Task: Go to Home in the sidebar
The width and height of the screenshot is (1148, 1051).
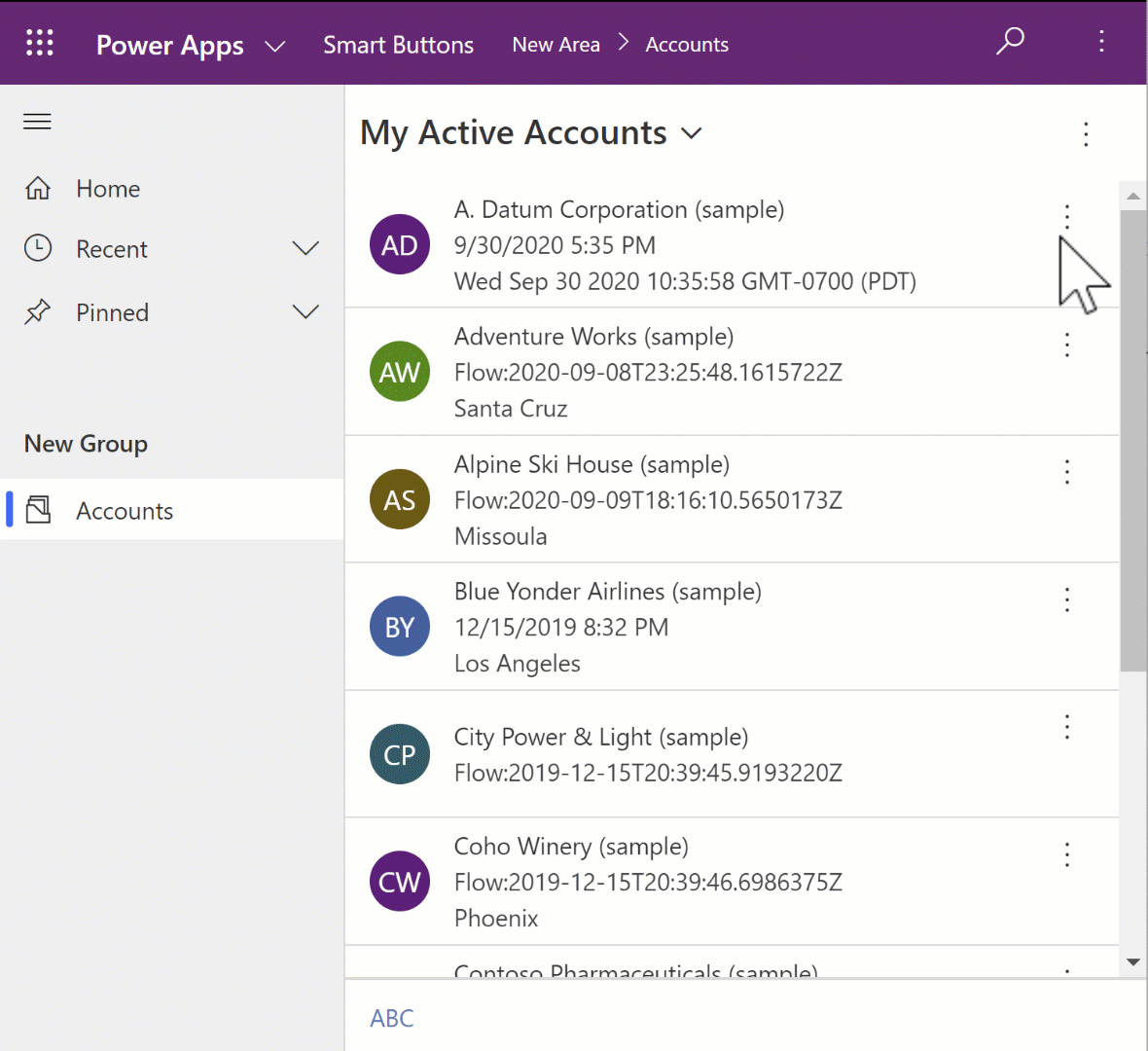Action: (x=172, y=188)
